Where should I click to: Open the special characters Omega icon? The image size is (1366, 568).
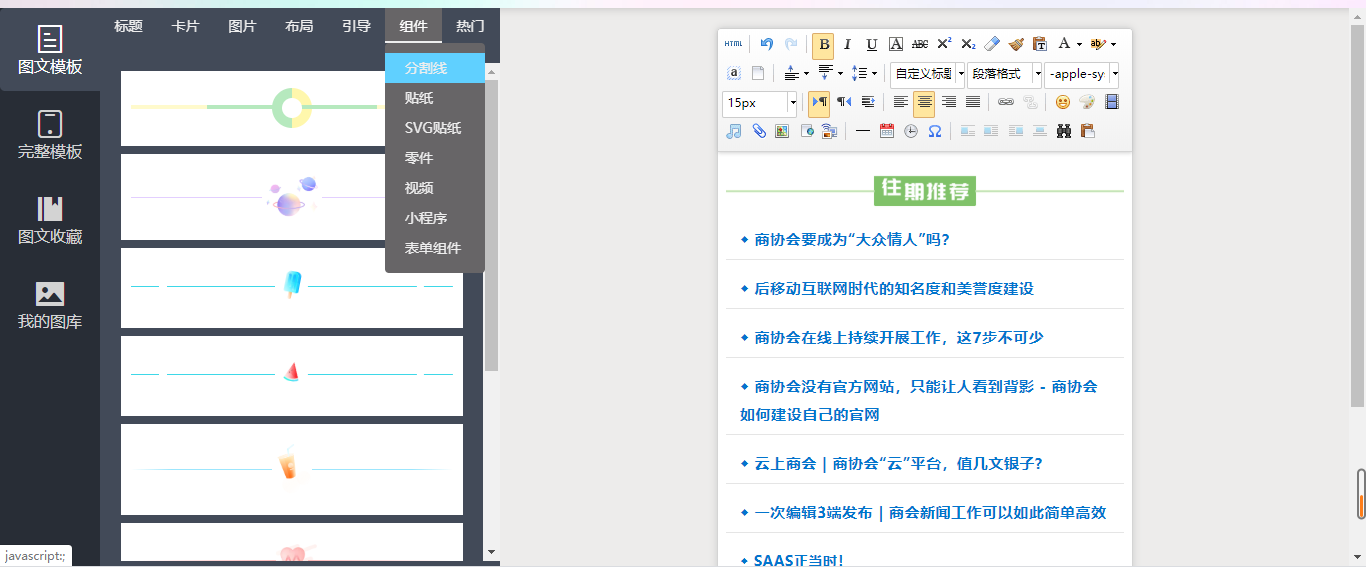click(x=935, y=131)
